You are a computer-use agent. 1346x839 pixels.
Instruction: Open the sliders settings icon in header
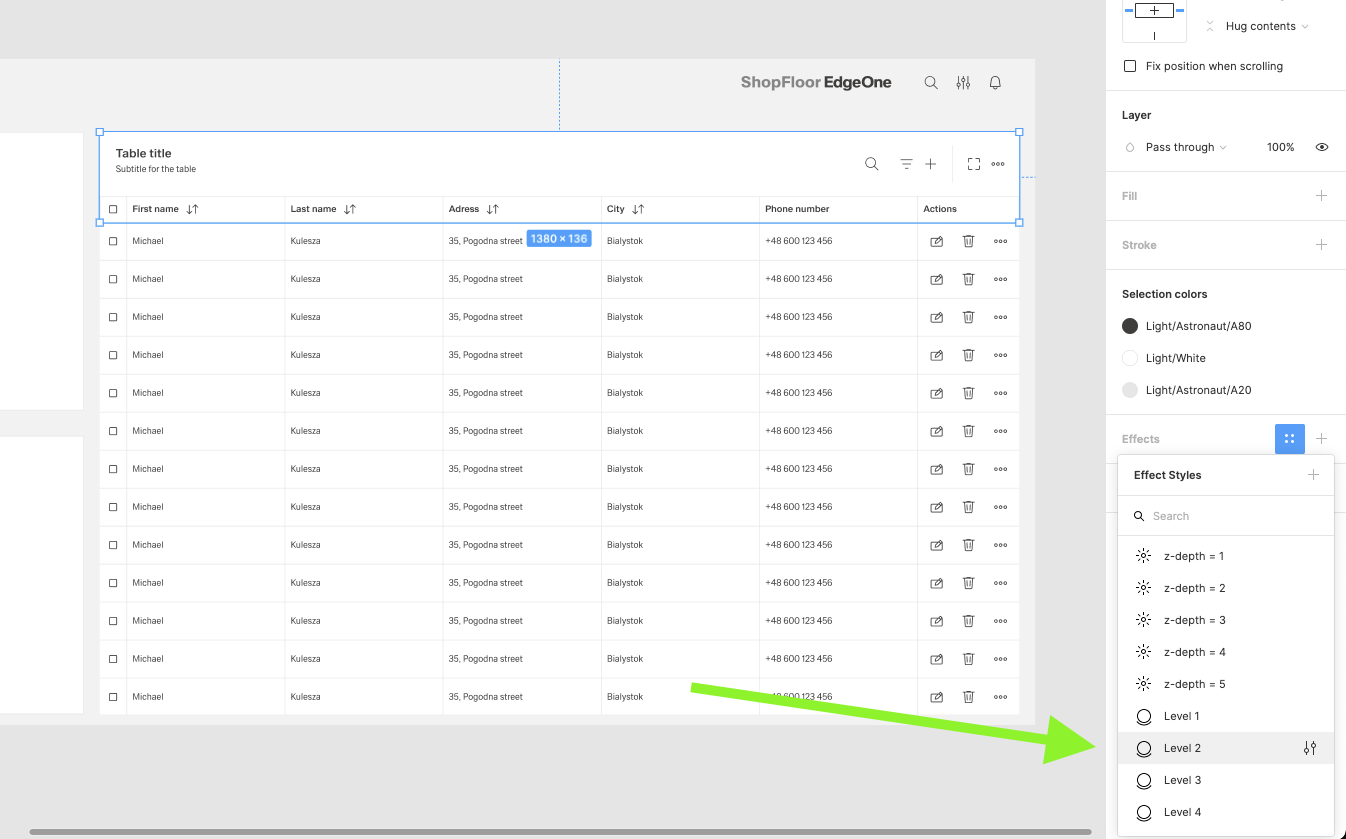963,83
